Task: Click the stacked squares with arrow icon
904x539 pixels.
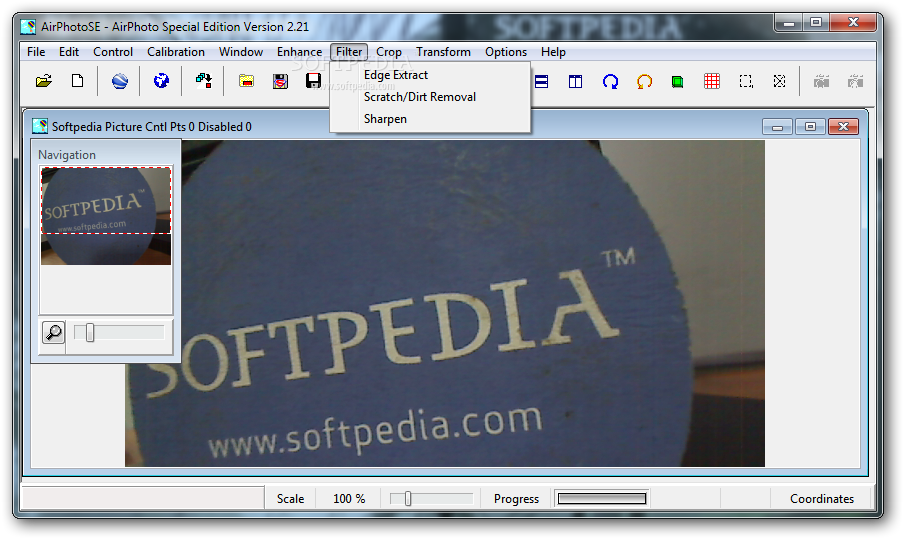Action: 204,81
